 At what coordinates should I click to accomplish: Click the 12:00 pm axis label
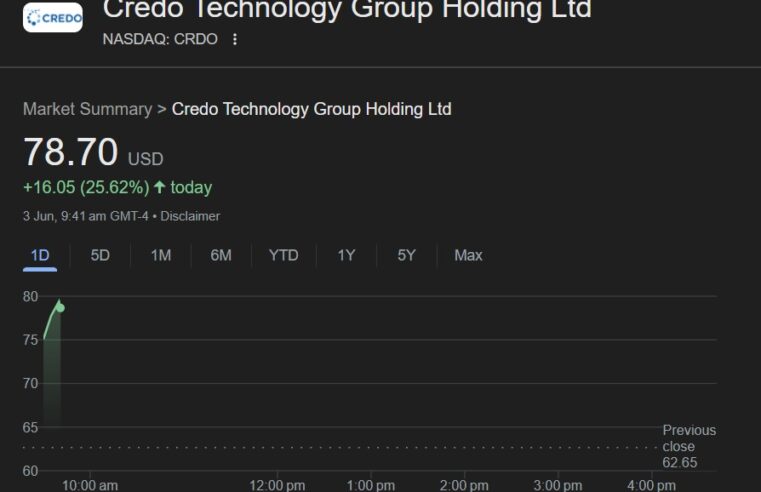click(277, 485)
